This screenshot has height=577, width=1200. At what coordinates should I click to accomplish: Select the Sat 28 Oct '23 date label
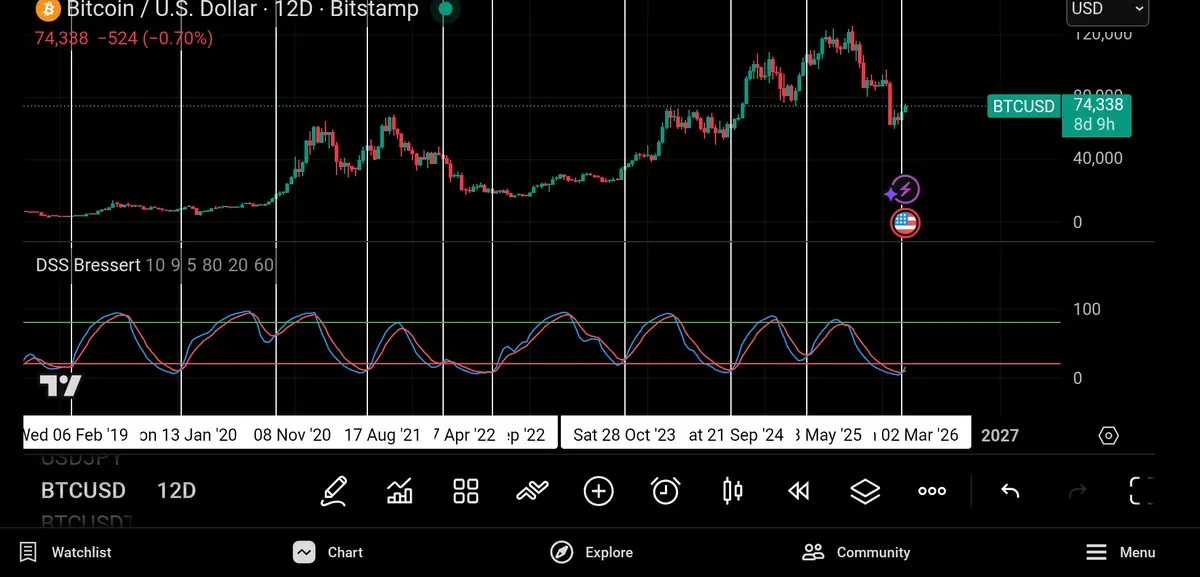tap(624, 435)
